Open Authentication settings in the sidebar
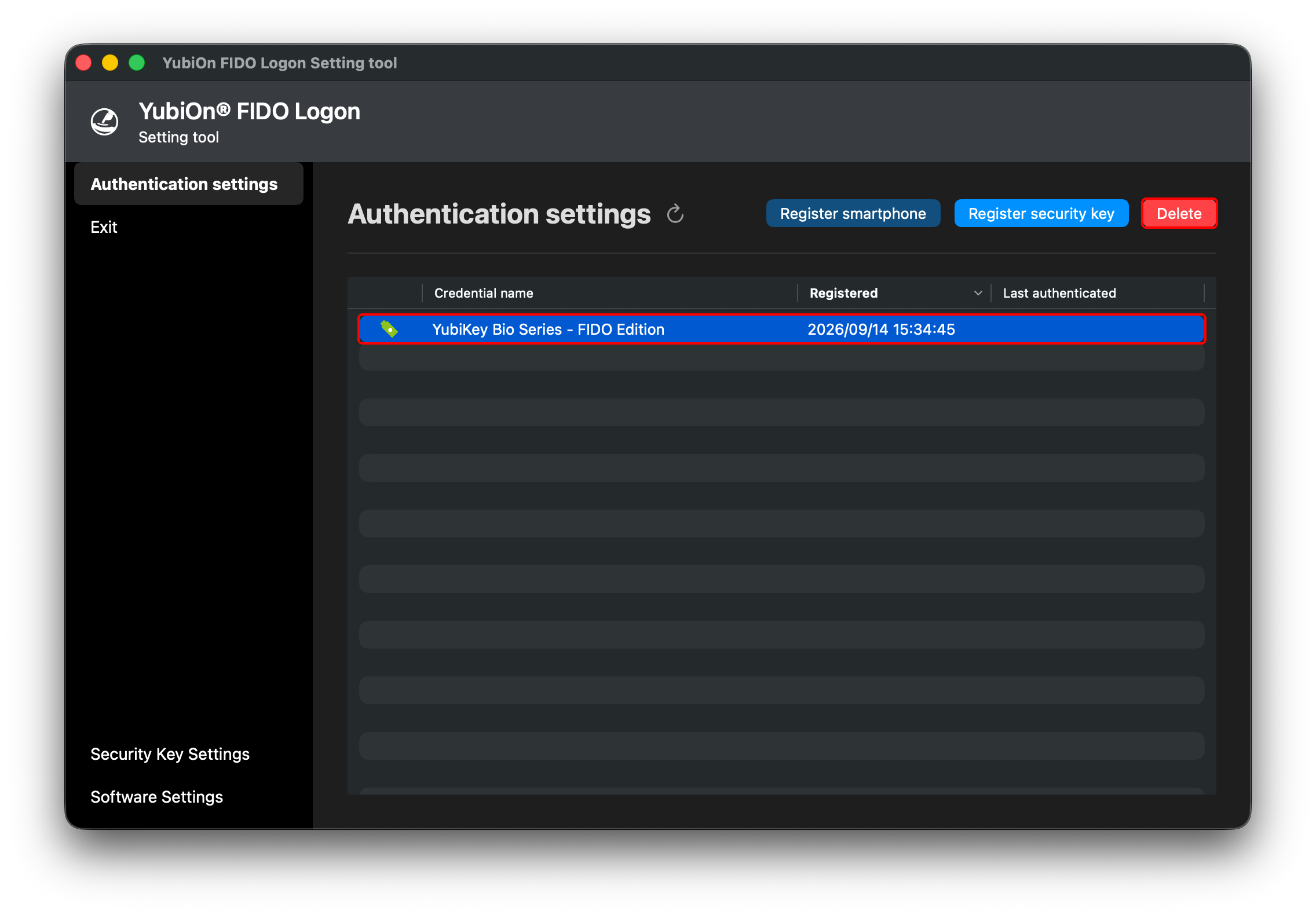Screen dimensions: 1316x915 point(189,184)
